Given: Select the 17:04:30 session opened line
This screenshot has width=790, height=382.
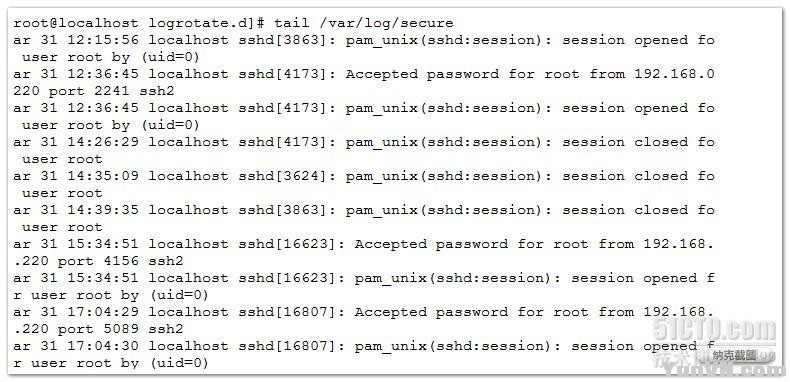Looking at the screenshot, I should [x=364, y=346].
